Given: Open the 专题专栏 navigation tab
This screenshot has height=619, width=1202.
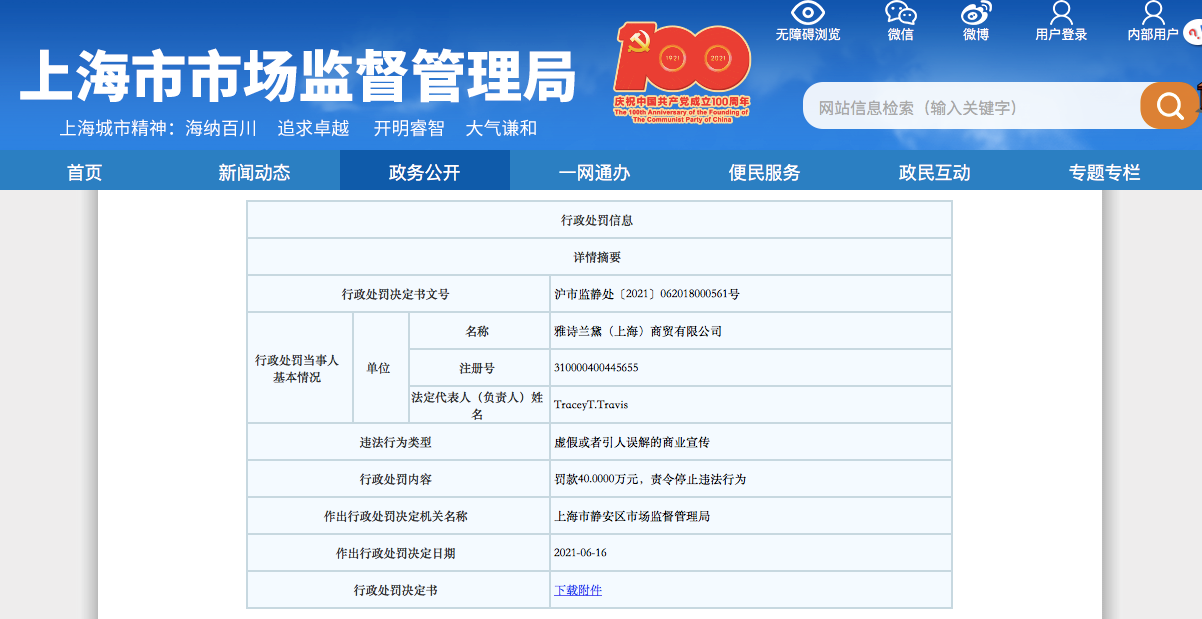Looking at the screenshot, I should (x=1105, y=171).
